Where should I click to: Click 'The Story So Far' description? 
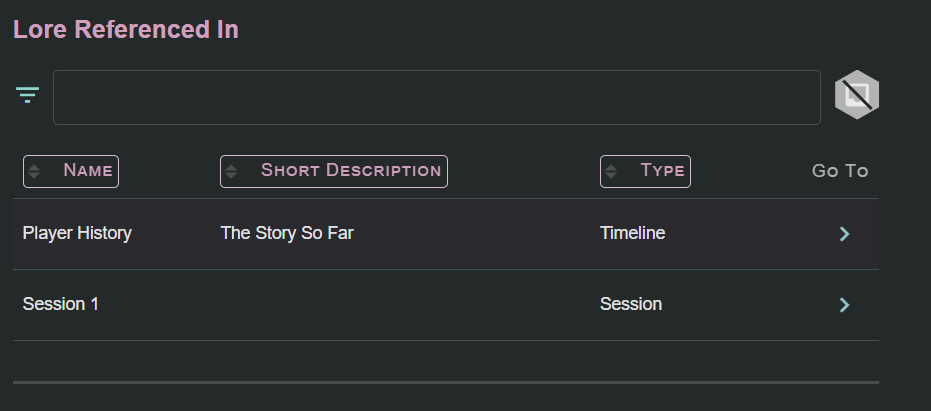click(287, 234)
